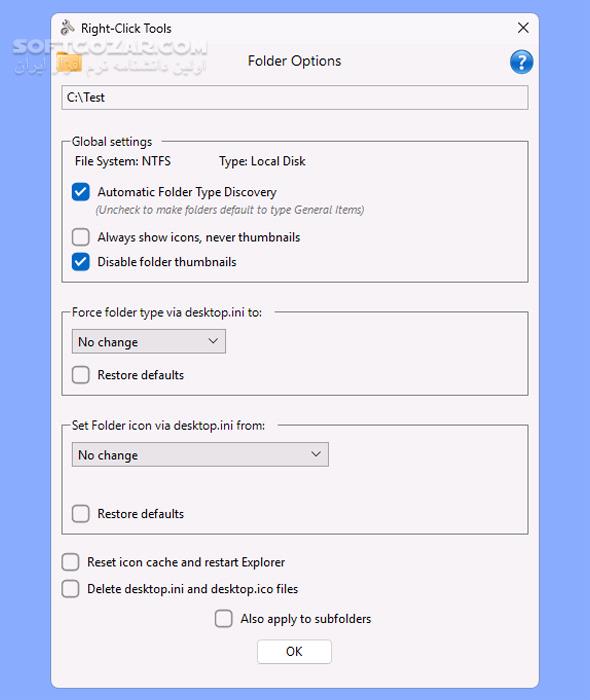The width and height of the screenshot is (590, 700).
Task: Tick Restore defaults under Set Folder icon
Action: (81, 514)
